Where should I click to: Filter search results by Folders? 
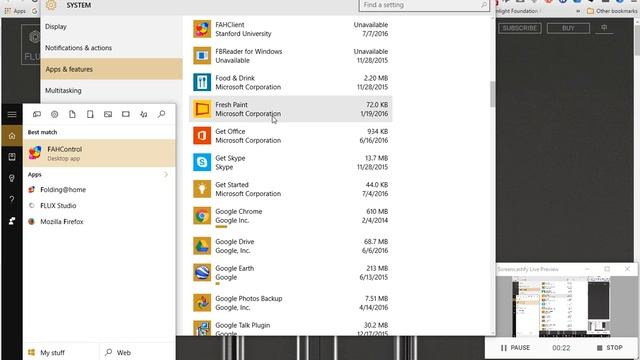coord(90,114)
